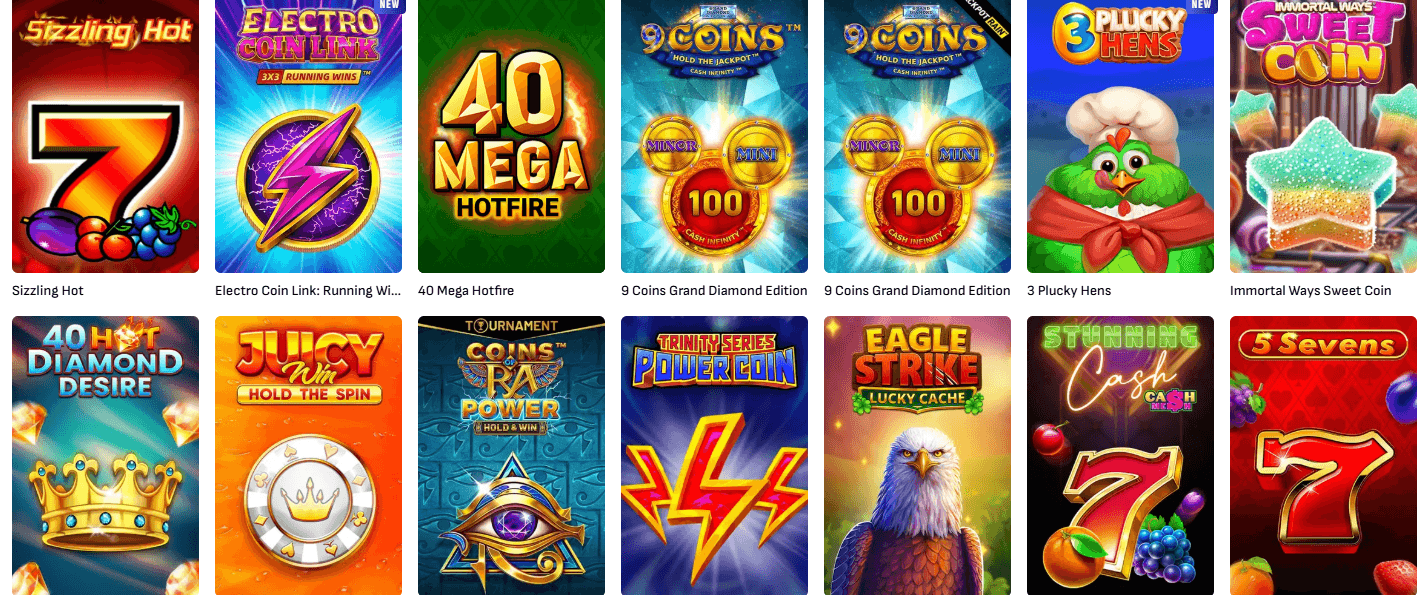
Task: Open the 40 Mega Hotfire game tile
Action: tap(511, 136)
